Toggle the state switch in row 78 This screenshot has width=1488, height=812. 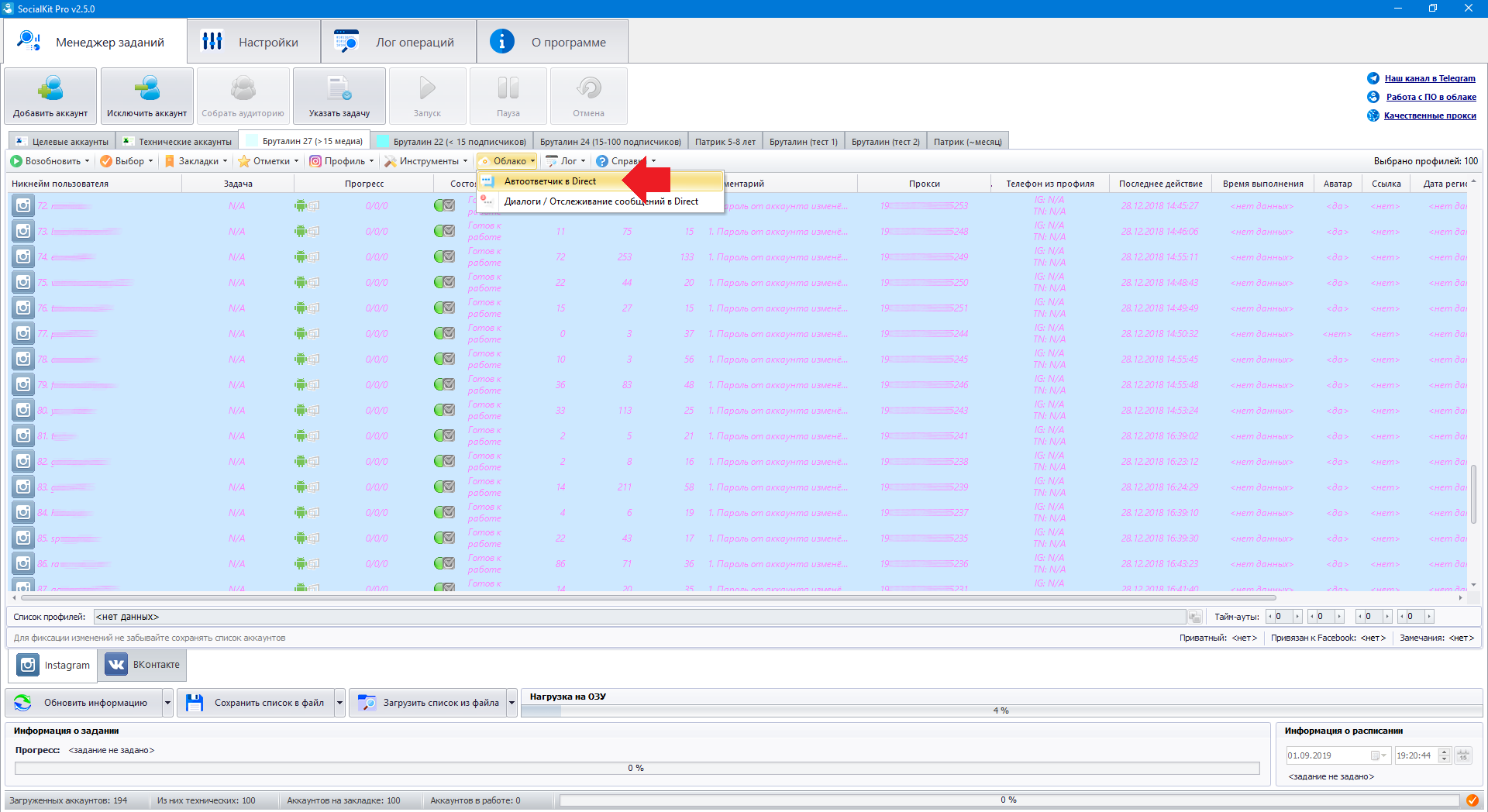444,359
